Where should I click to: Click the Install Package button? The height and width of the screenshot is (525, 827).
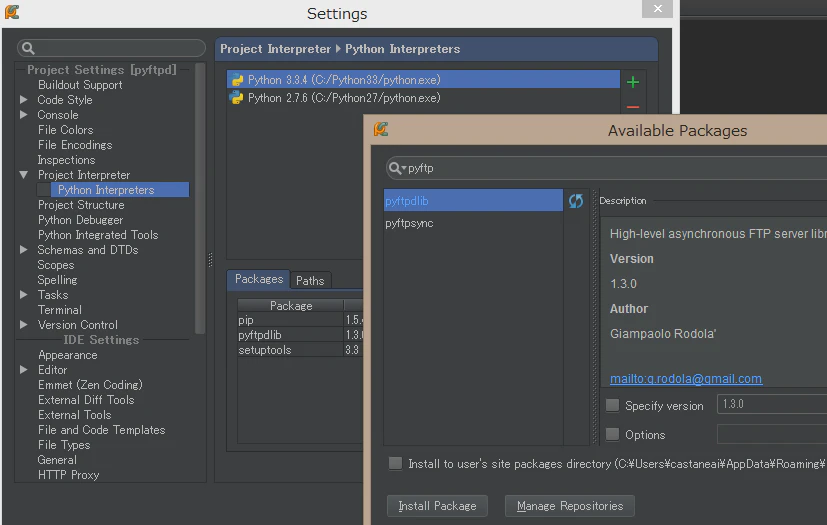tap(437, 505)
